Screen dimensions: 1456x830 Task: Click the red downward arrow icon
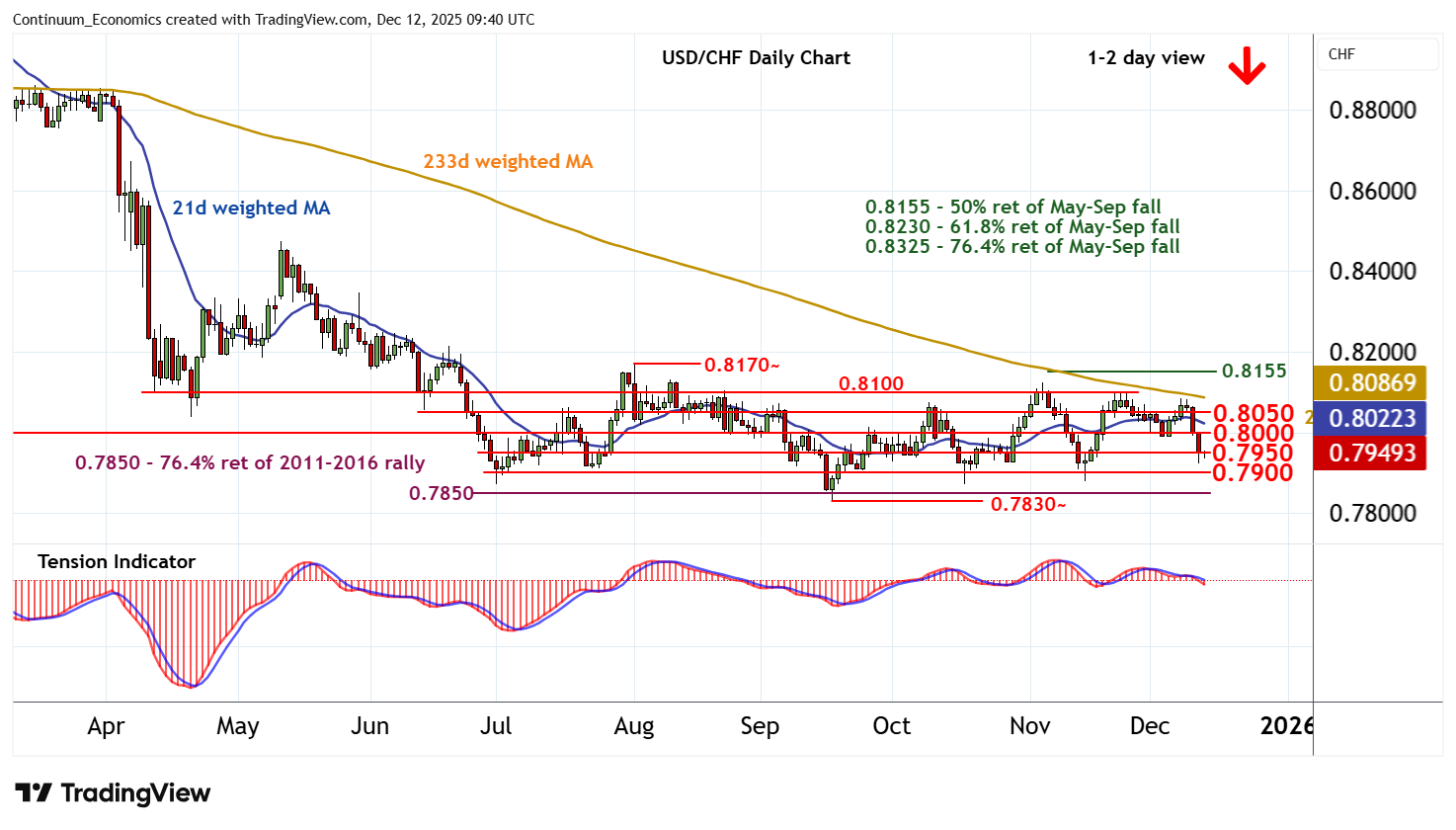click(1247, 66)
